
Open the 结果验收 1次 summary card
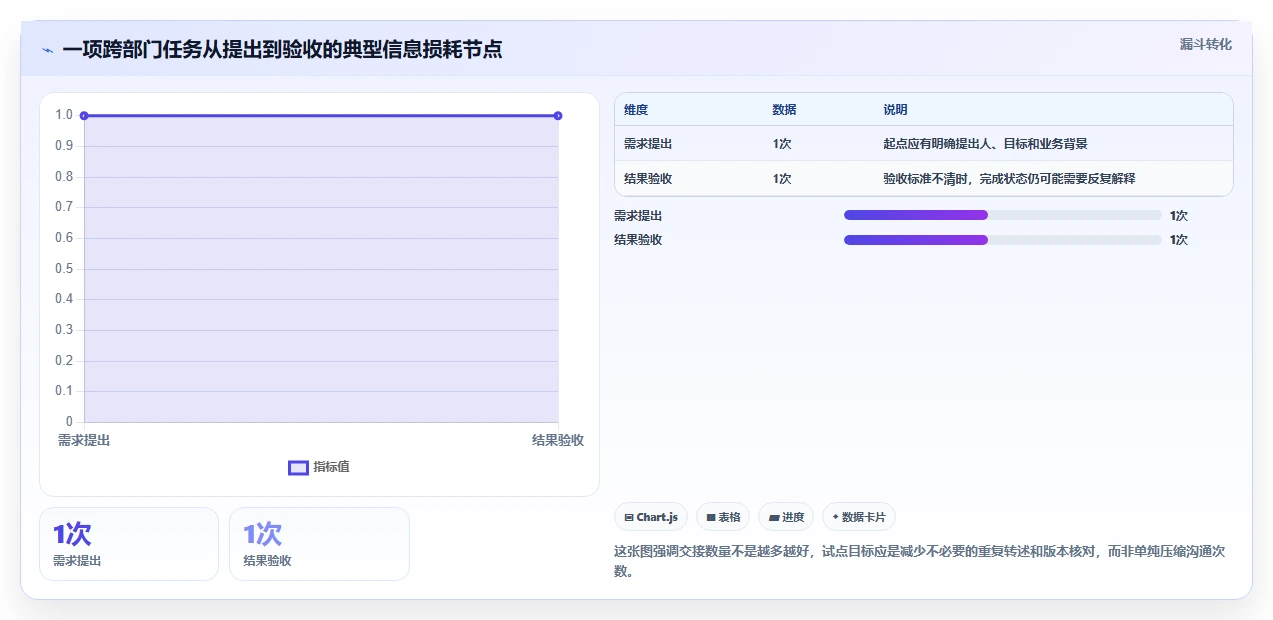tap(319, 544)
